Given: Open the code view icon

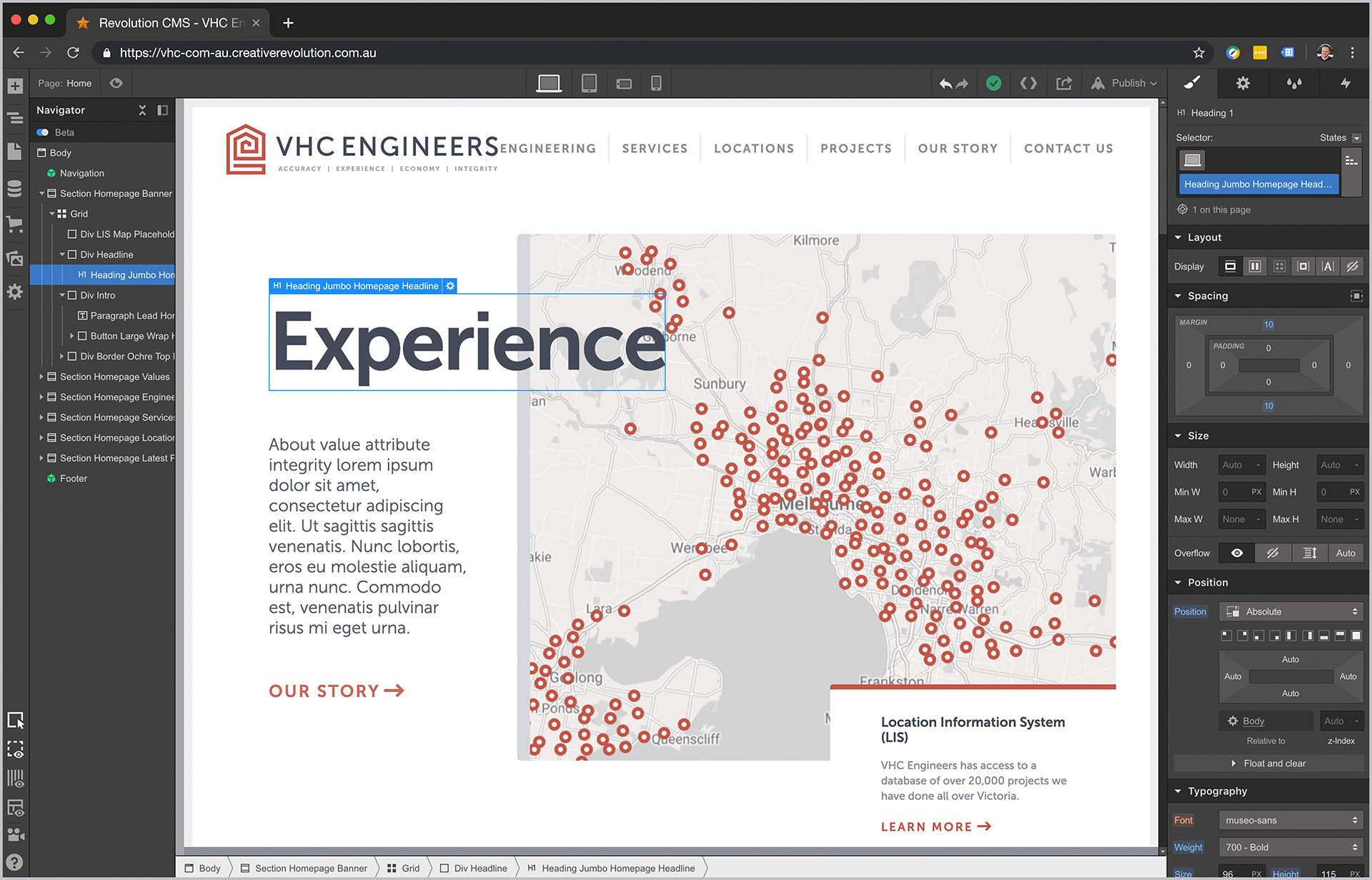Looking at the screenshot, I should [x=1028, y=83].
